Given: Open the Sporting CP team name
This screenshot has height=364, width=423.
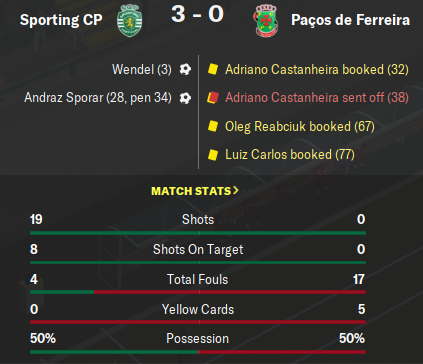Looking at the screenshot, I should coord(61,20).
